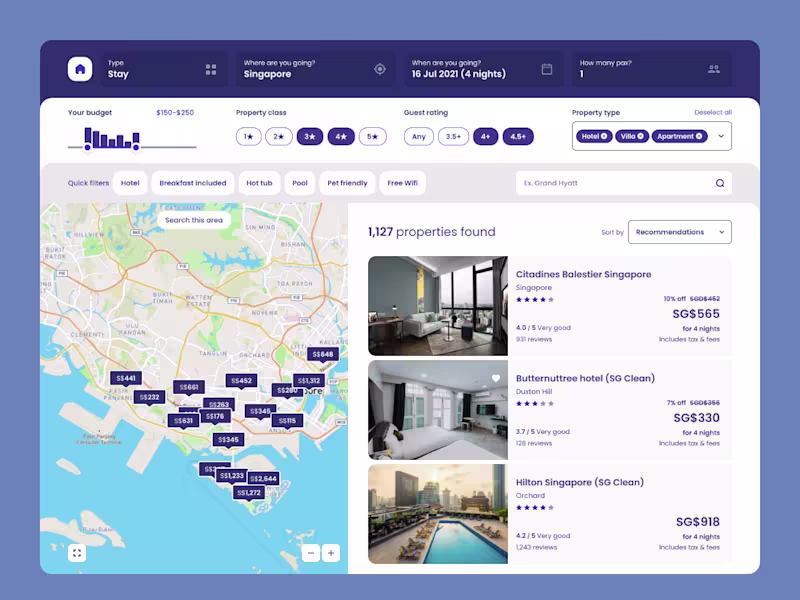This screenshot has width=800, height=600.
Task: Apply the Pool quick filter
Action: [x=300, y=183]
